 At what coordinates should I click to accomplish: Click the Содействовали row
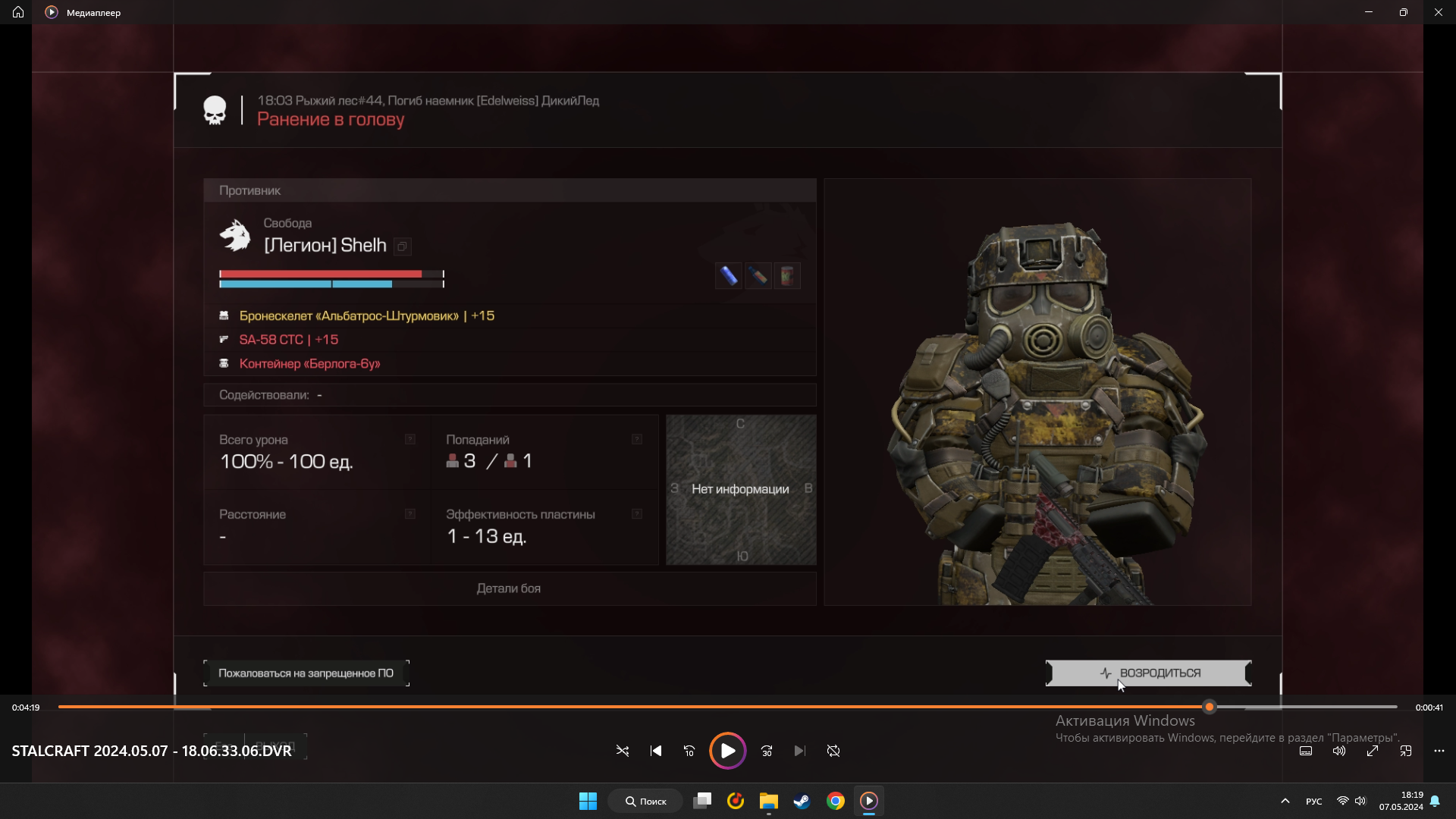pyautogui.click(x=510, y=395)
